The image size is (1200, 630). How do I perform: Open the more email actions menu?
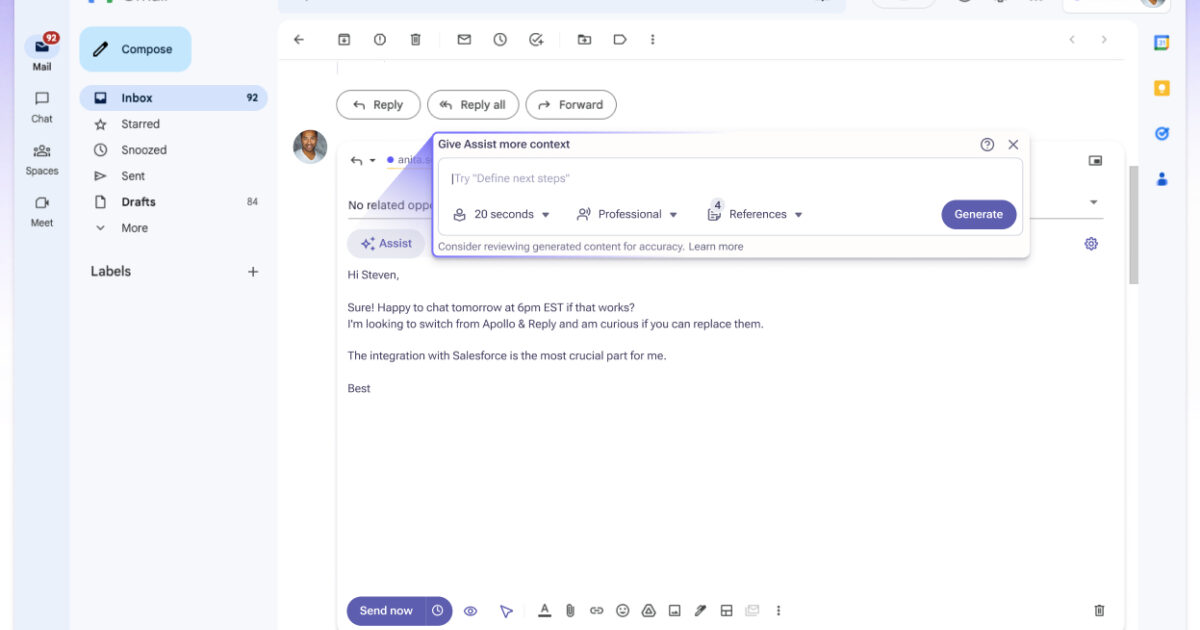[x=653, y=39]
